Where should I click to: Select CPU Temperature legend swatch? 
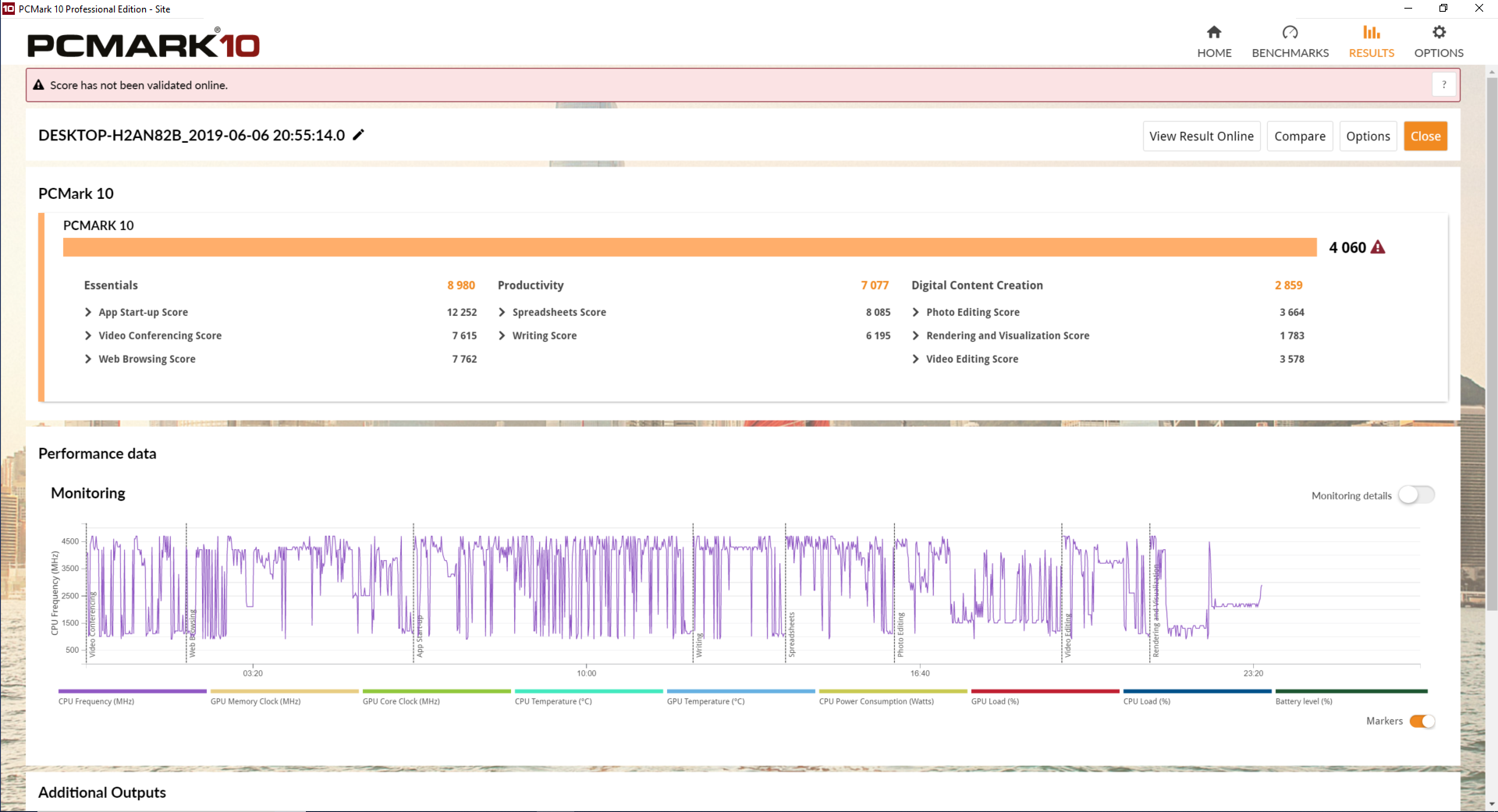coord(589,691)
